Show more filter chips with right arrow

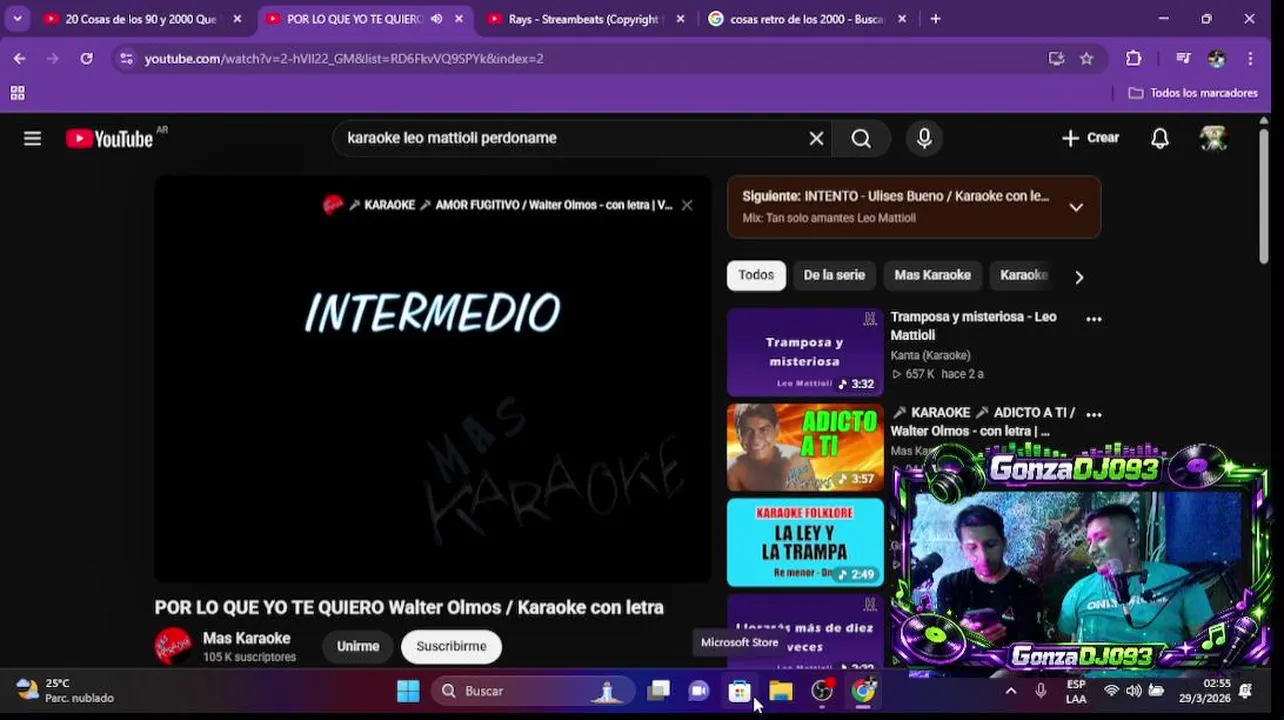[x=1078, y=277]
